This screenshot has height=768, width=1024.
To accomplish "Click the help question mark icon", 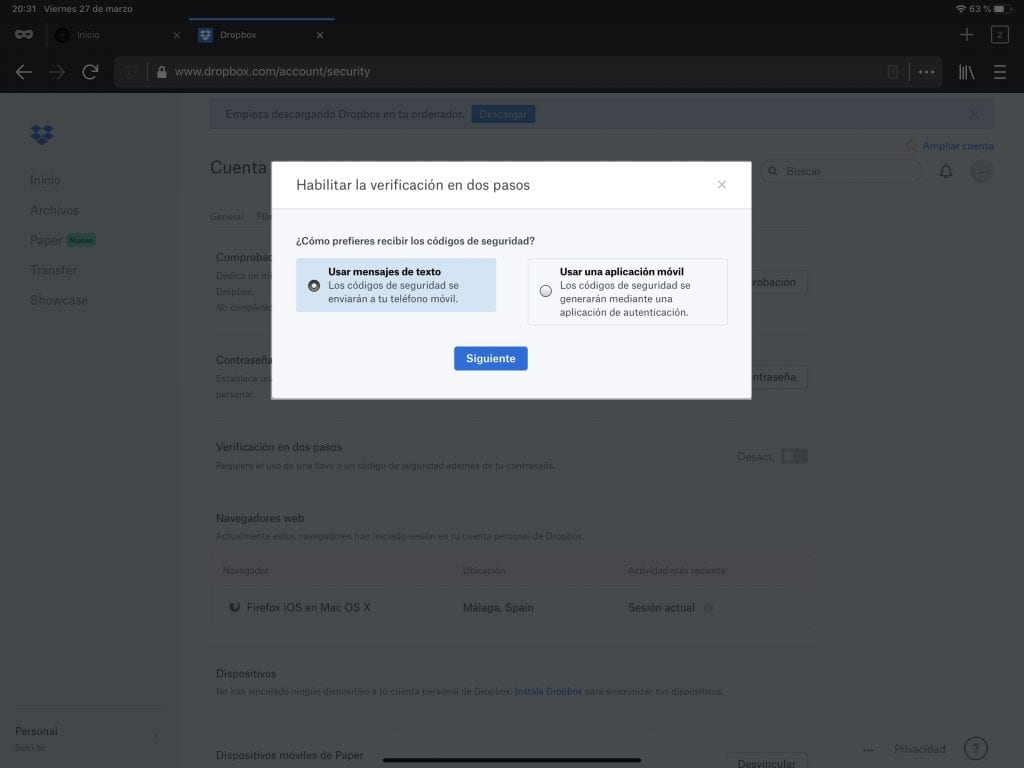I will tap(975, 749).
